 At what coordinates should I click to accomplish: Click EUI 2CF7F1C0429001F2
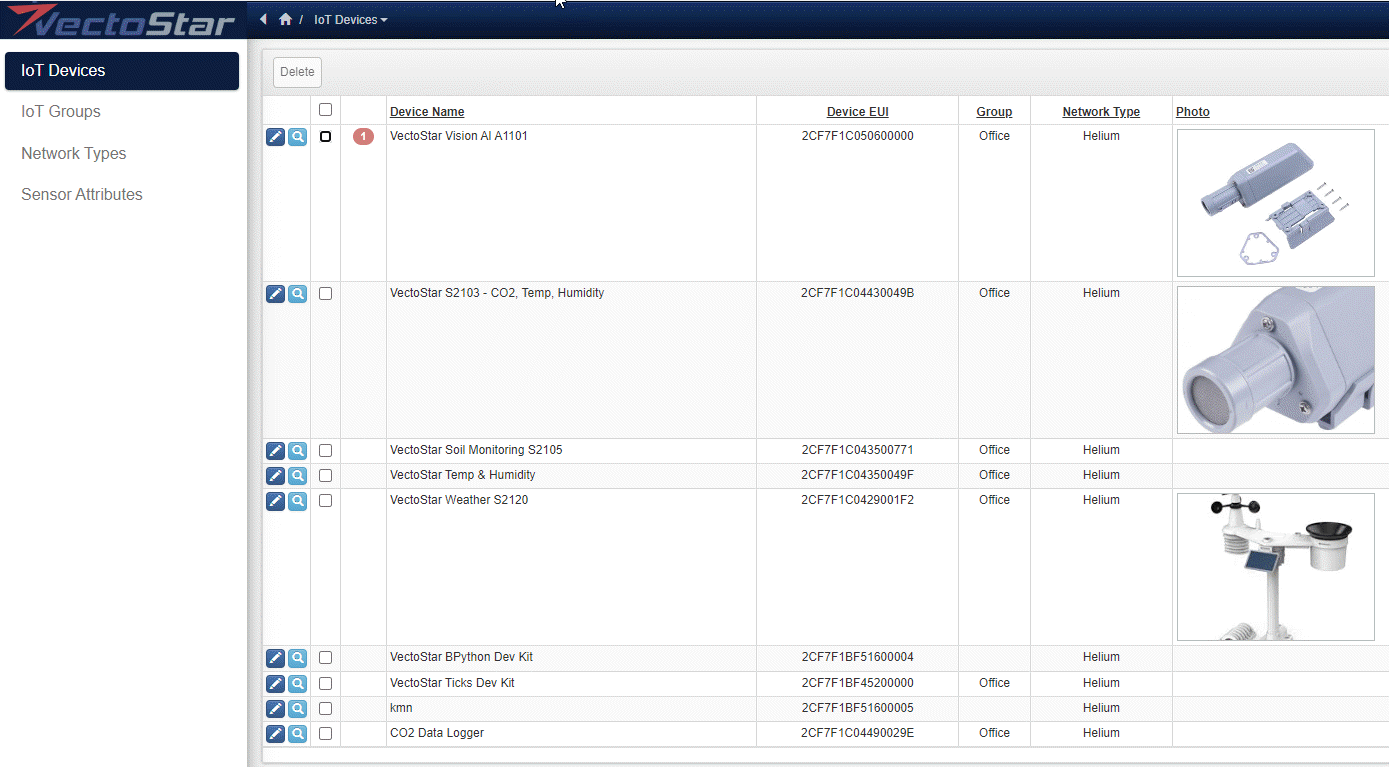pos(857,500)
